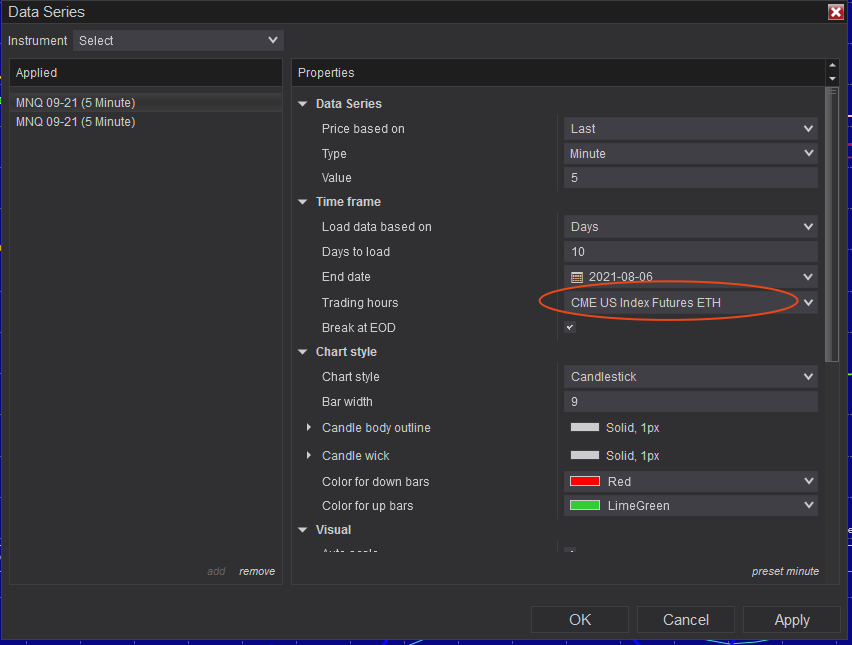The image size is (852, 645).
Task: Click the Trading hours label
Action: coord(360,303)
